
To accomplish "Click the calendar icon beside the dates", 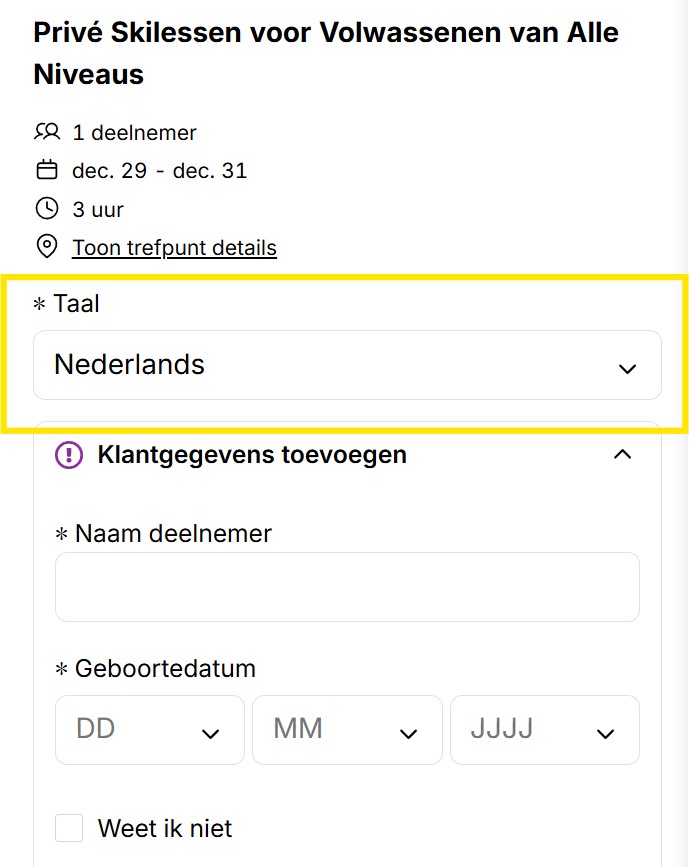I will [x=47, y=170].
